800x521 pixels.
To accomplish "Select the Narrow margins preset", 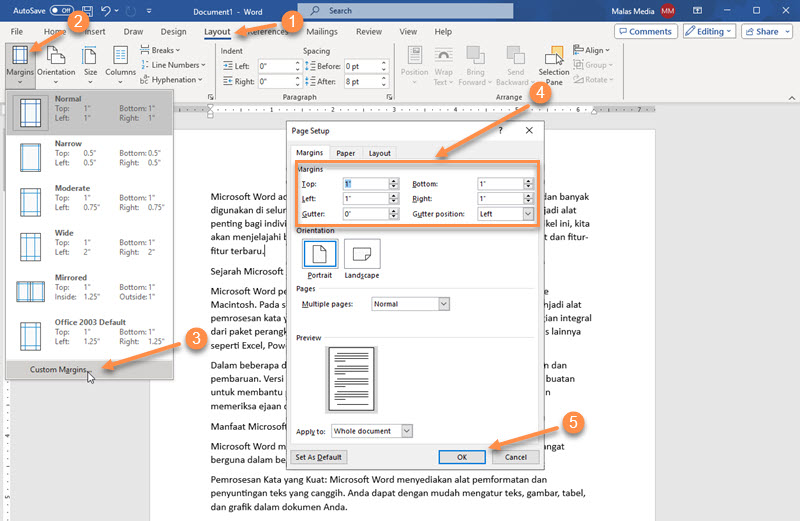I will [90, 157].
